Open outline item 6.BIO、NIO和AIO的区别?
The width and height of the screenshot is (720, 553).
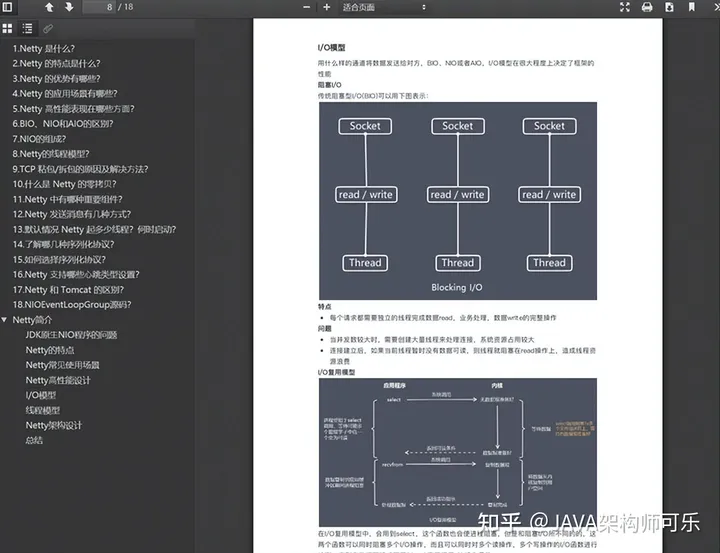pyautogui.click(x=63, y=124)
